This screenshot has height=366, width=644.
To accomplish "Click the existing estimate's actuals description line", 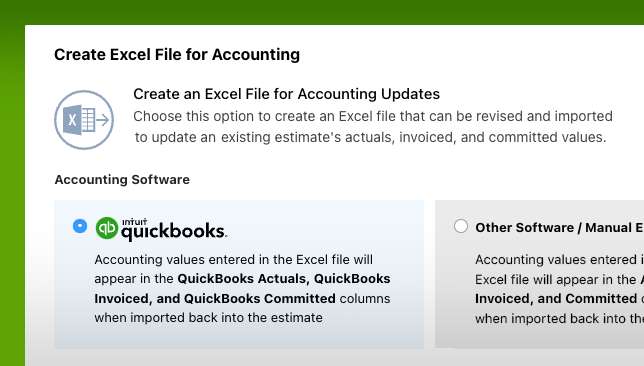I will [370, 137].
